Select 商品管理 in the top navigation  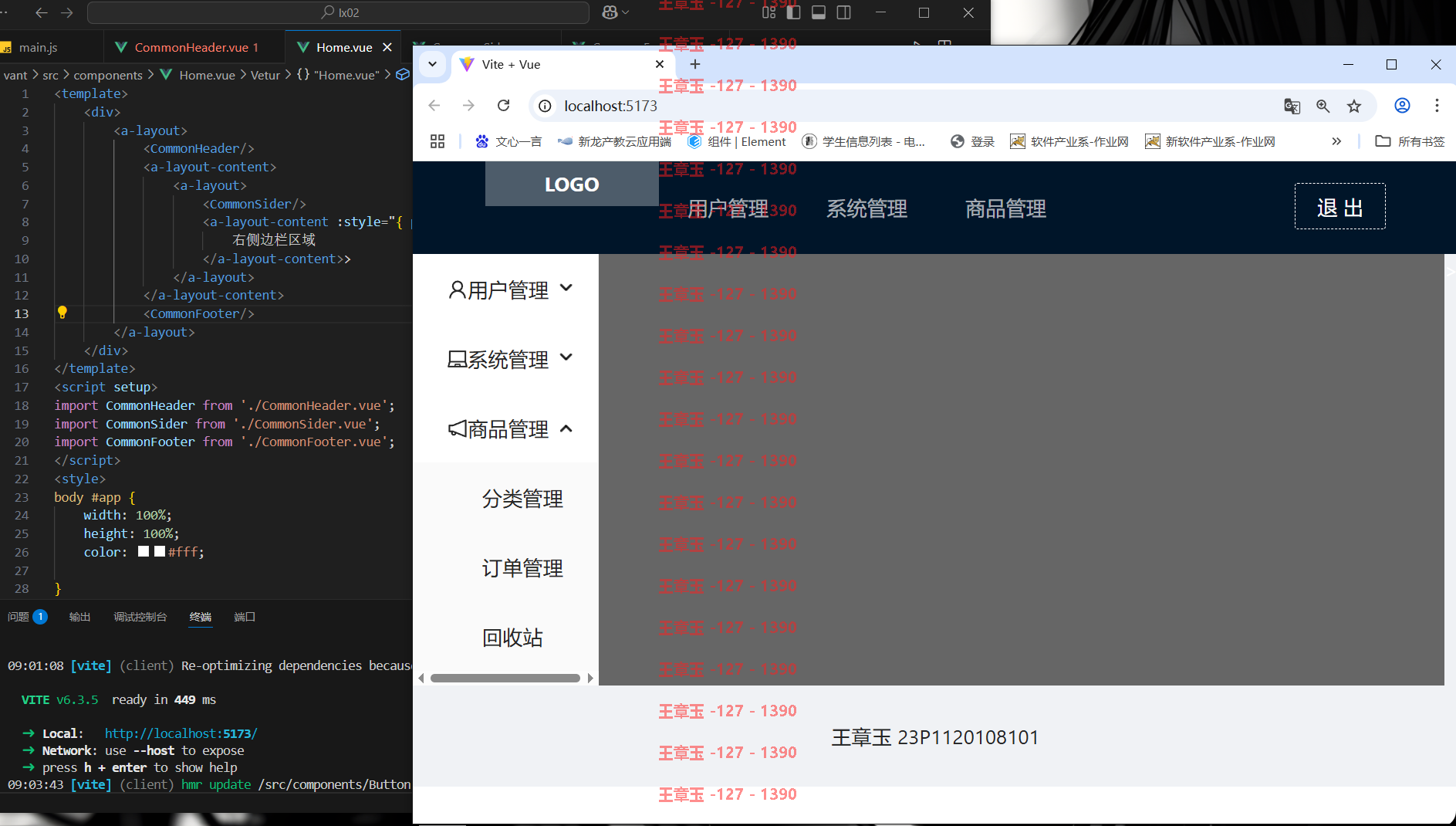click(x=1006, y=208)
